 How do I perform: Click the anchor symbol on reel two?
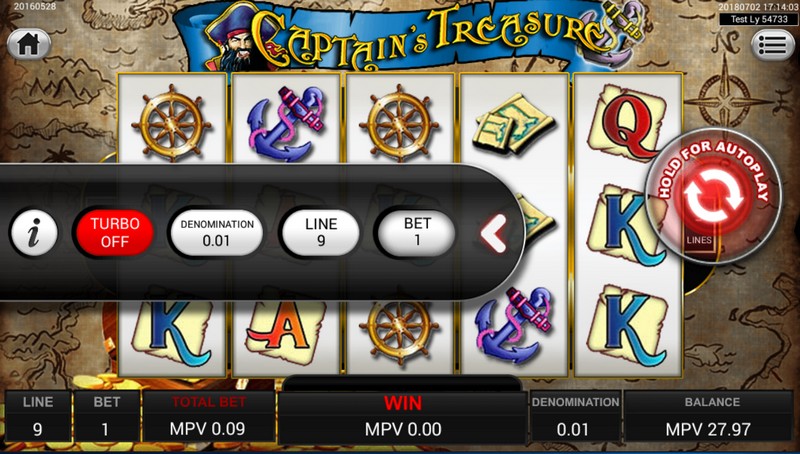pos(286,124)
